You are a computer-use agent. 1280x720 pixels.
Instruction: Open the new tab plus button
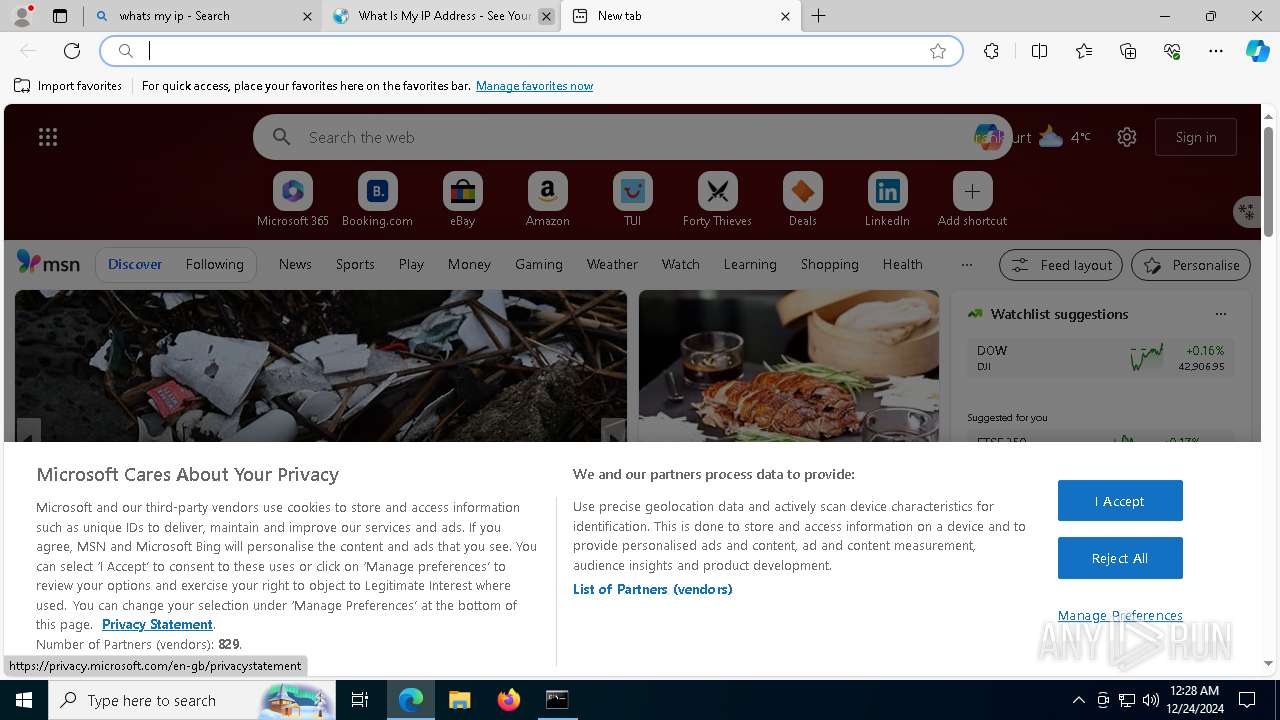click(x=818, y=16)
